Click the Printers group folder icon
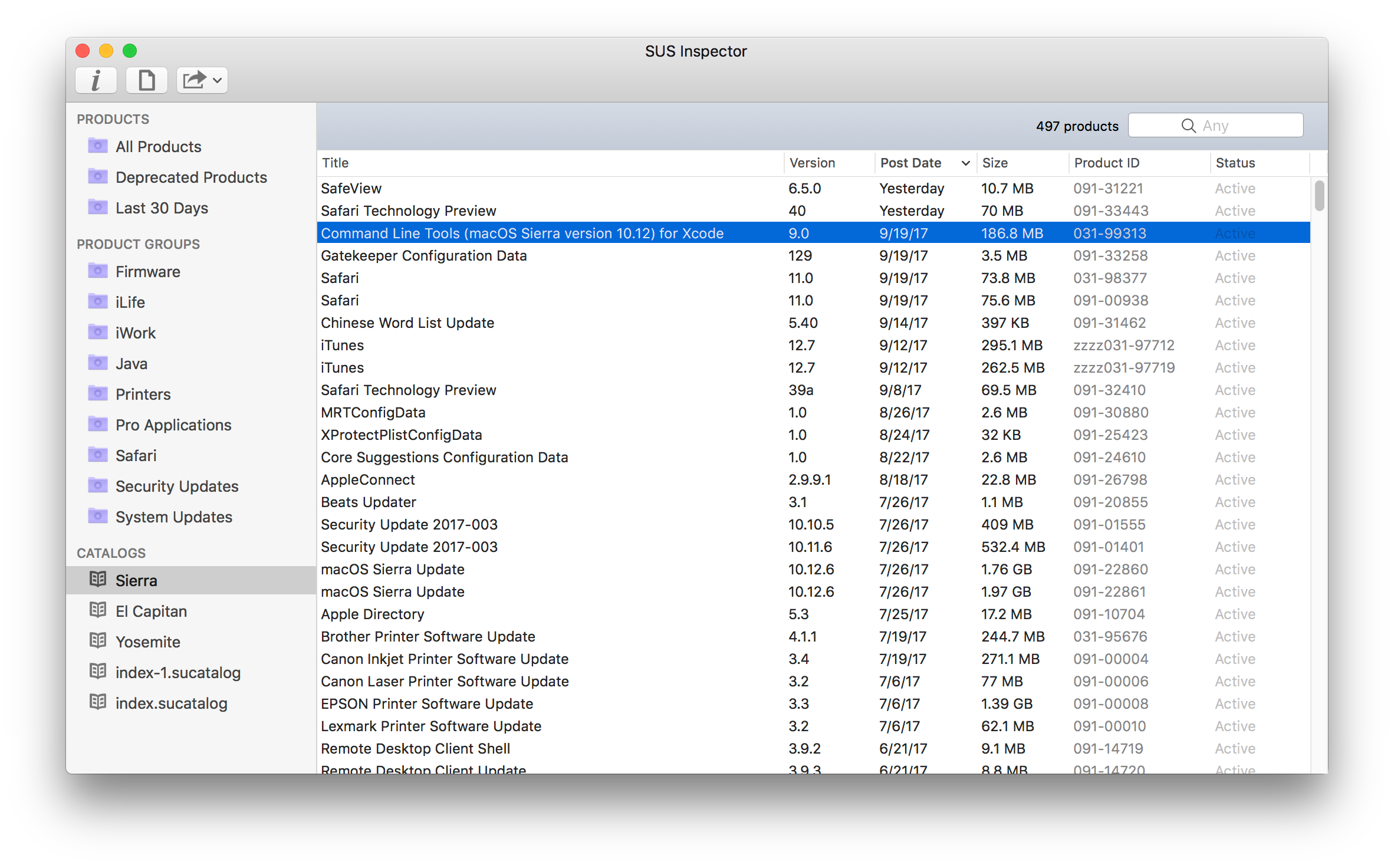This screenshot has height=868, width=1394. (98, 393)
